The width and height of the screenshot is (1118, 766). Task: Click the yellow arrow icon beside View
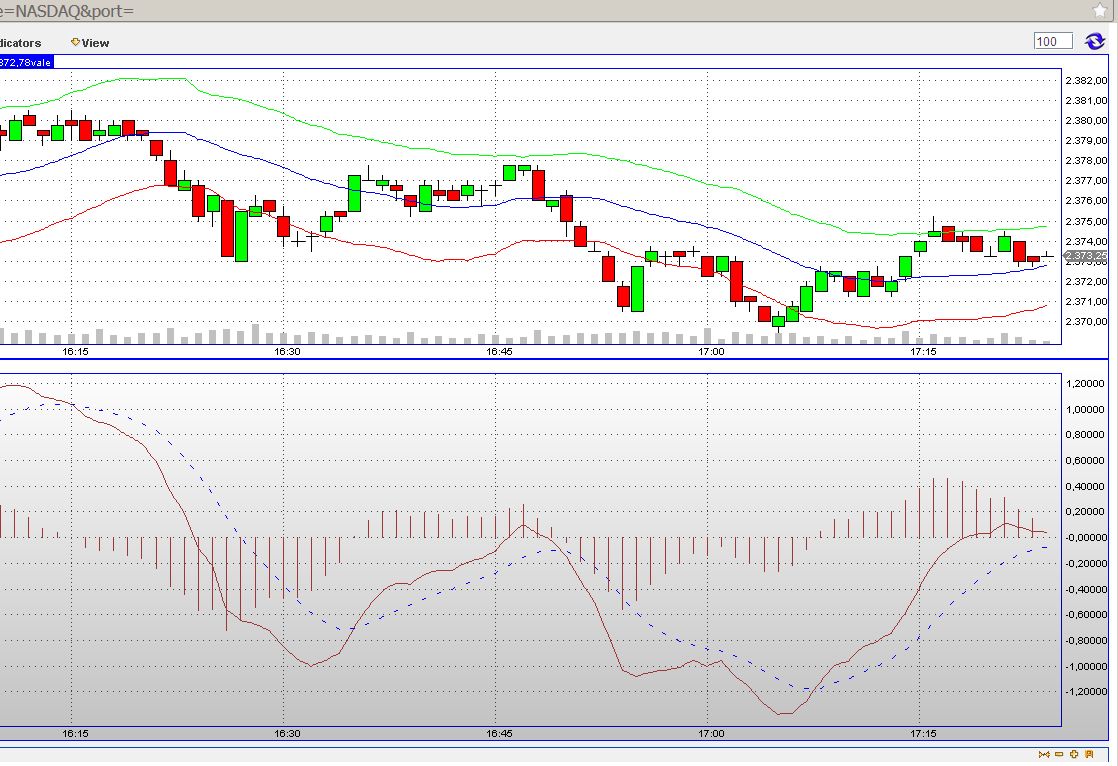pos(73,42)
